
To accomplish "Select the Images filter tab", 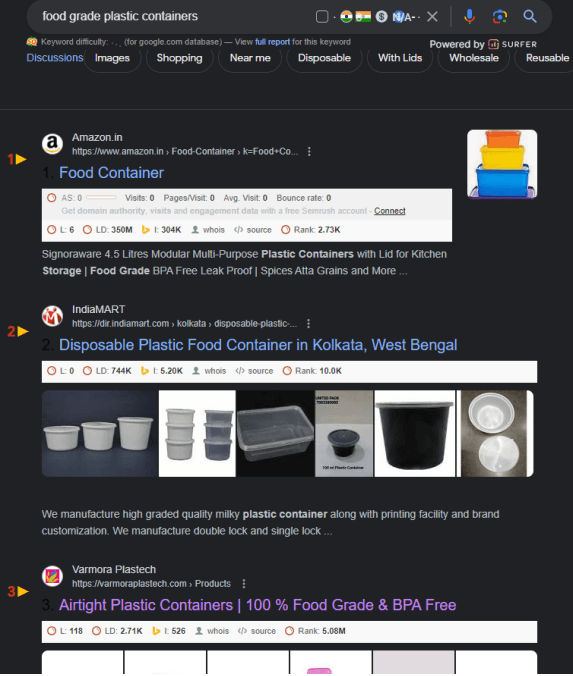I will [112, 58].
